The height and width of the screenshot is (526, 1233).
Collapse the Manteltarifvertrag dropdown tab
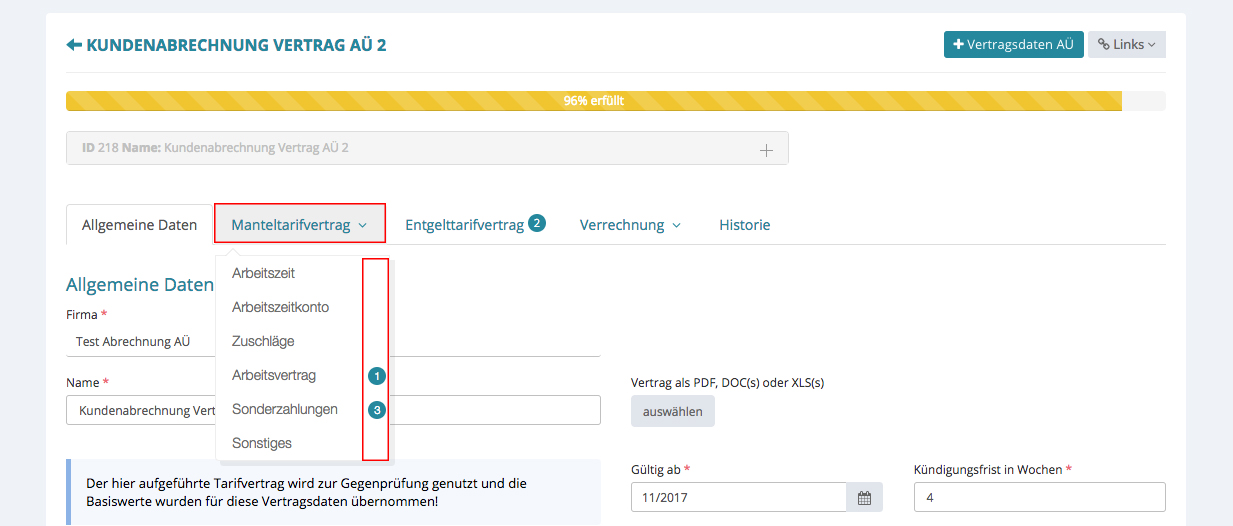click(299, 225)
